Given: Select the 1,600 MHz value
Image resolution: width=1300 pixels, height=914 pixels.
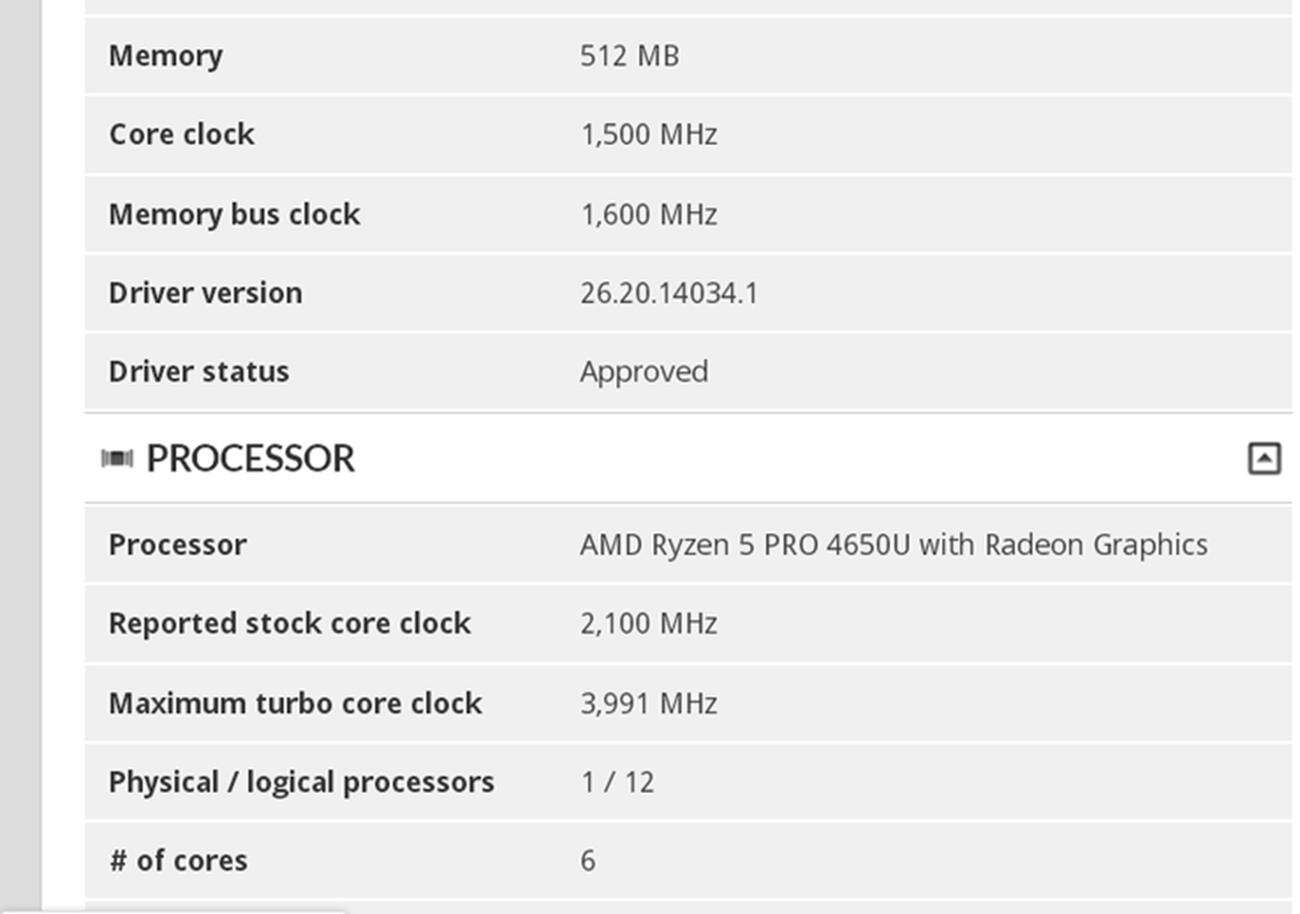Looking at the screenshot, I should (x=648, y=214).
